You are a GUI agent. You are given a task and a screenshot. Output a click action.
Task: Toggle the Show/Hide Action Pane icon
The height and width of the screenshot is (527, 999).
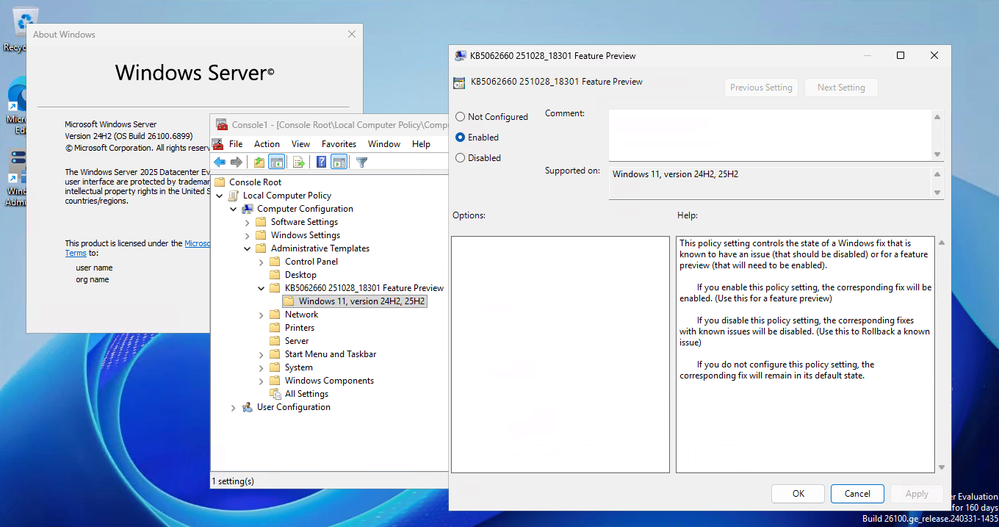click(x=340, y=162)
